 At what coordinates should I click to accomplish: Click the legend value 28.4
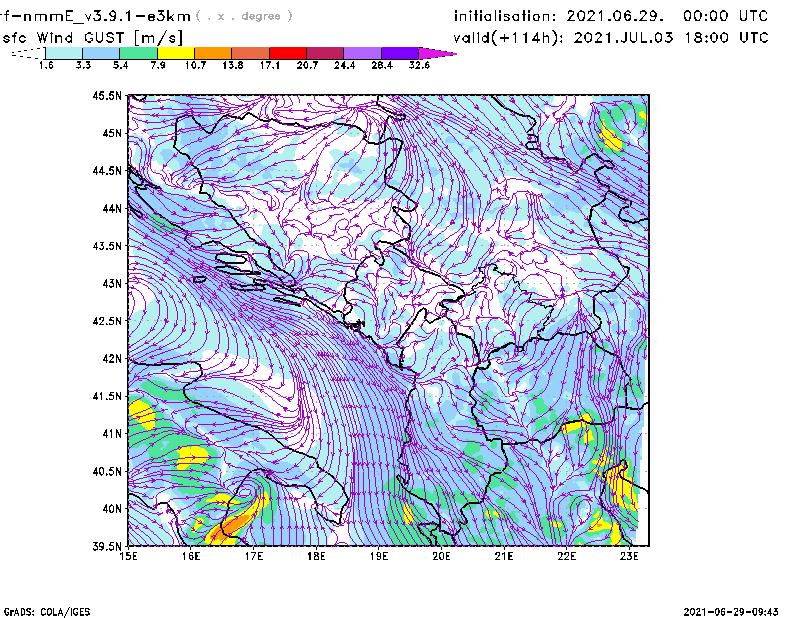coord(382,65)
